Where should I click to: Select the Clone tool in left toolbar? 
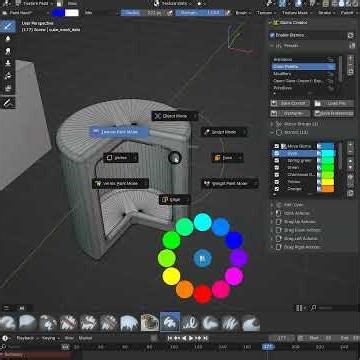(x=8, y=63)
